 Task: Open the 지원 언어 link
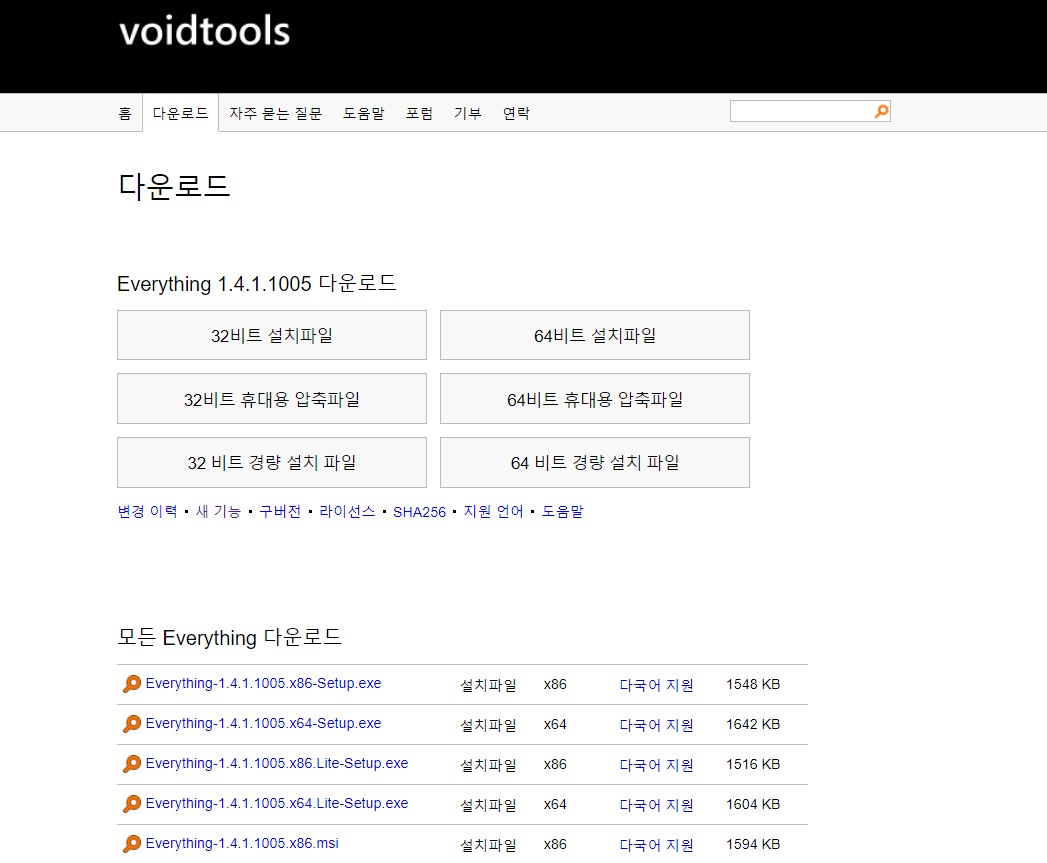tap(493, 512)
